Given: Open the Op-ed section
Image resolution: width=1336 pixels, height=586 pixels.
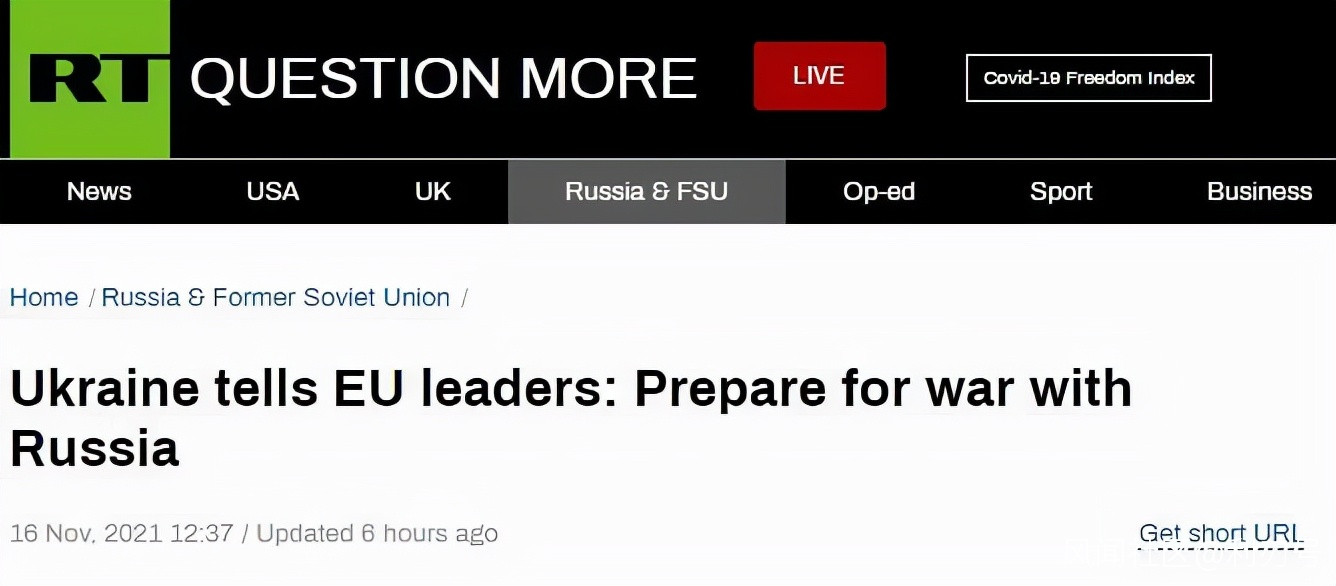Looking at the screenshot, I should coord(878,191).
